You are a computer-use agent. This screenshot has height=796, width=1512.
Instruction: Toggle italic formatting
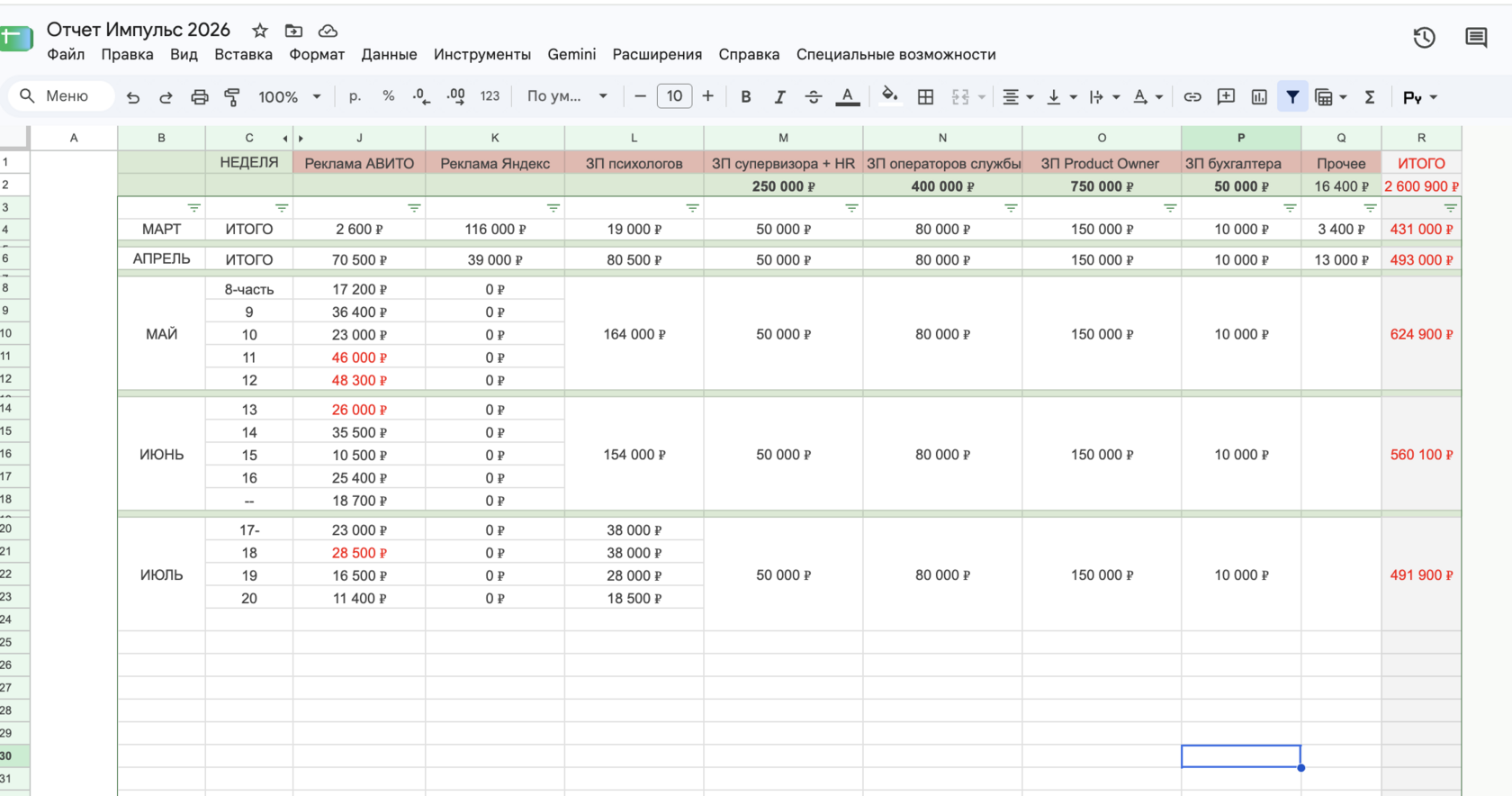point(779,97)
